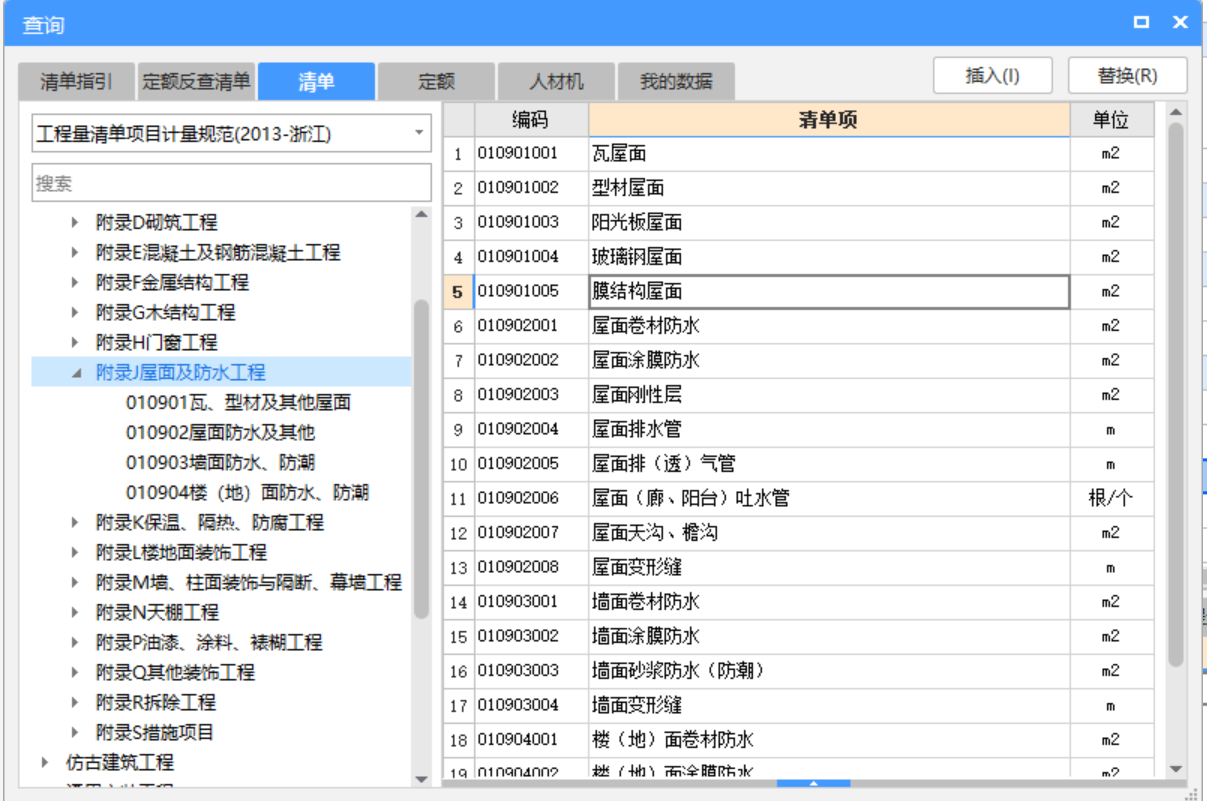Expand 仿古建筑工程 node
Screen dimensions: 1207x801
(x=45, y=762)
